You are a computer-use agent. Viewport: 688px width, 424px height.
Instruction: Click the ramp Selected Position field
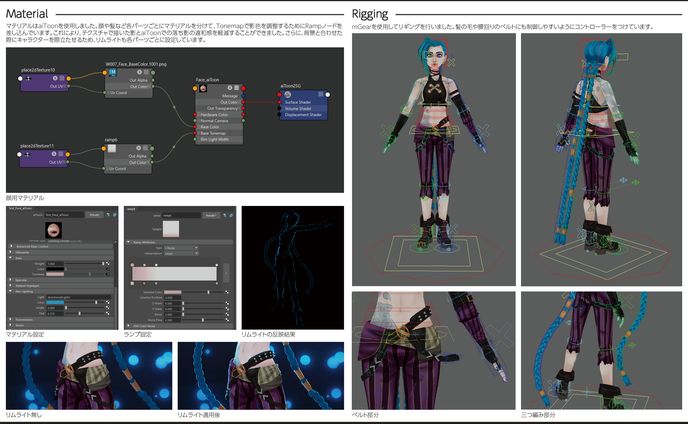pyautogui.click(x=172, y=298)
